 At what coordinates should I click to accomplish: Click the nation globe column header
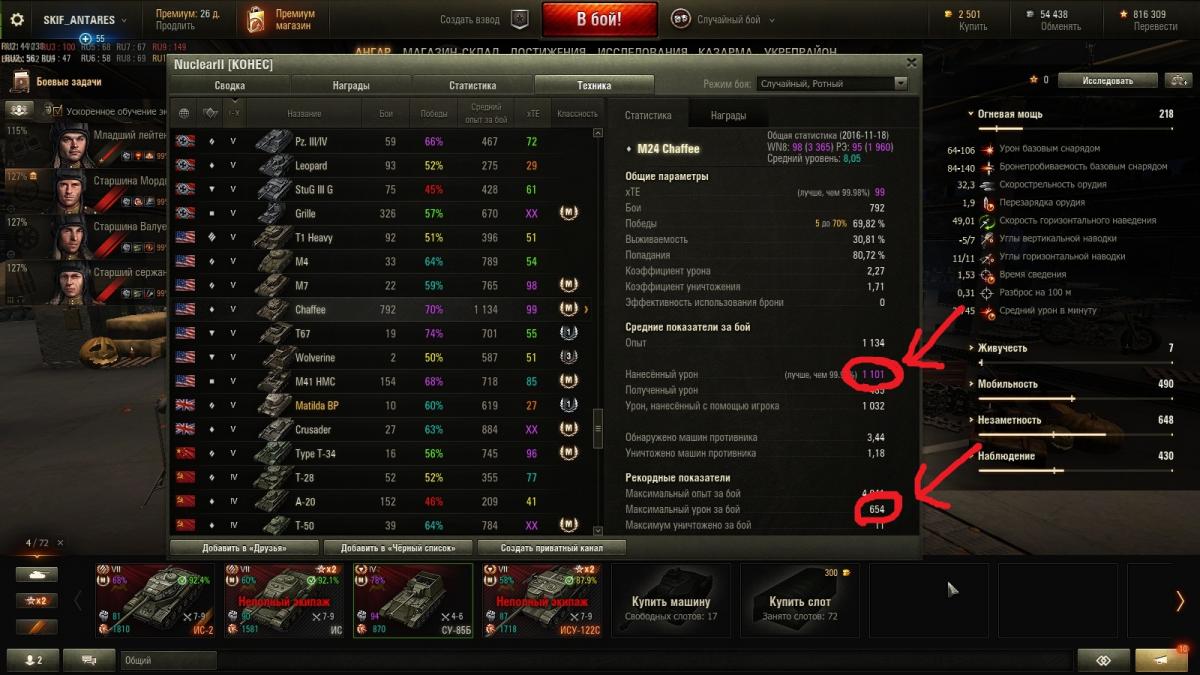coord(184,113)
